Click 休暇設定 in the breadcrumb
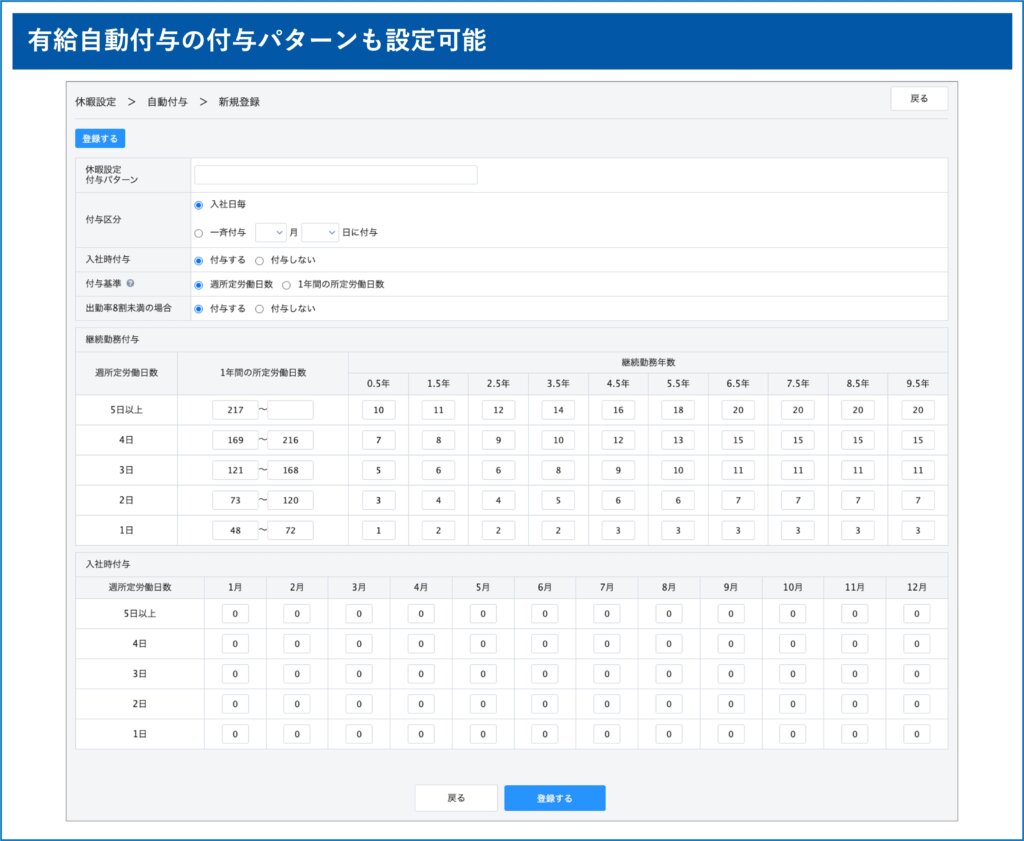1024x841 pixels. click(x=95, y=102)
